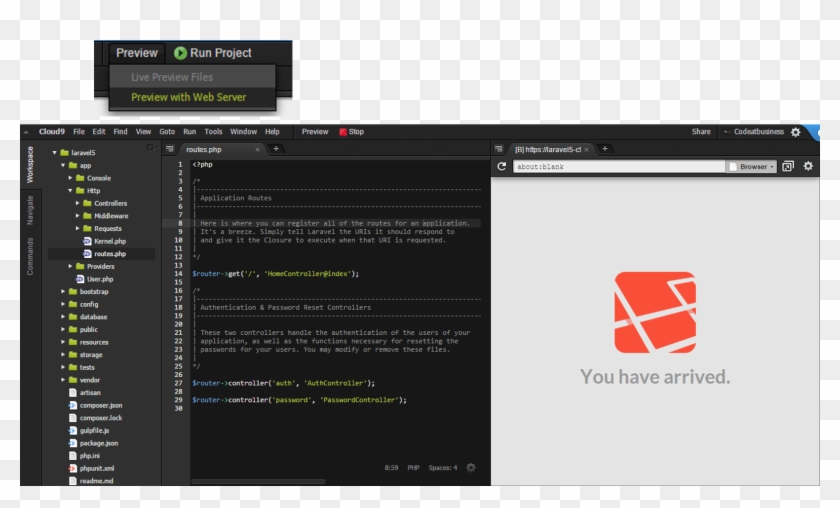Open composer.json in the file tree
The width and height of the screenshot is (840, 508).
(101, 405)
